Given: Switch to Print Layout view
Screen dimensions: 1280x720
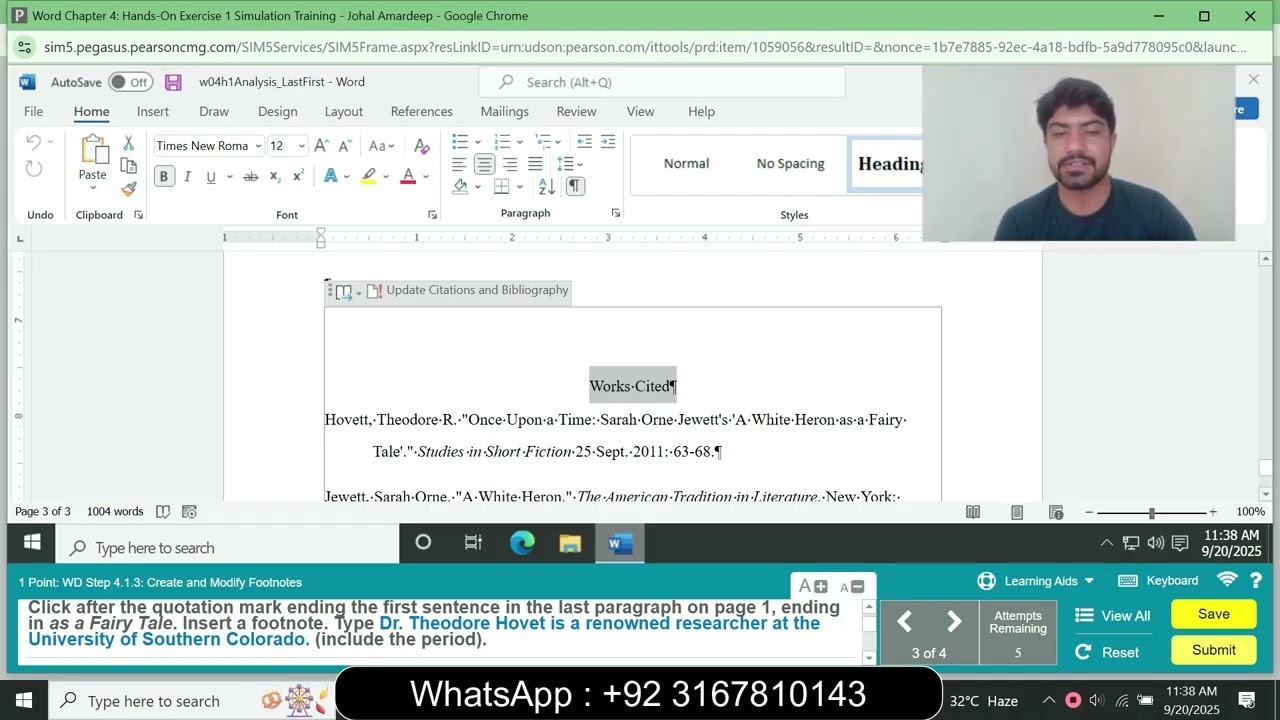Looking at the screenshot, I should 1017,512.
